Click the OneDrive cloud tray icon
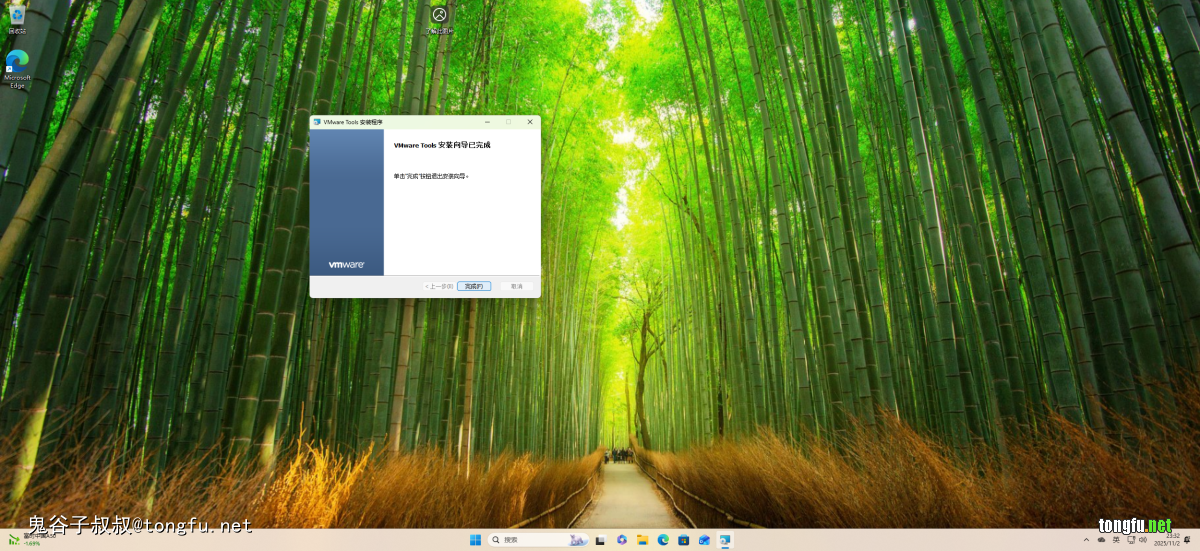 (x=1101, y=540)
